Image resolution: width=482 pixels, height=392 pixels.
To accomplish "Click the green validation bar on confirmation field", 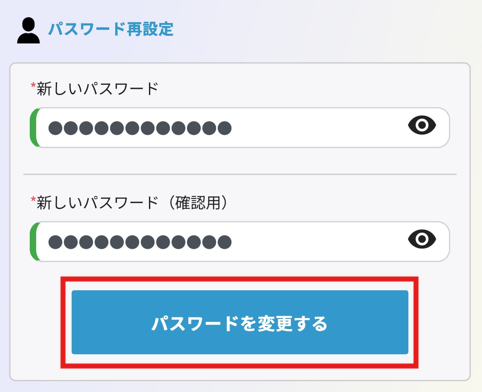I will [x=34, y=241].
